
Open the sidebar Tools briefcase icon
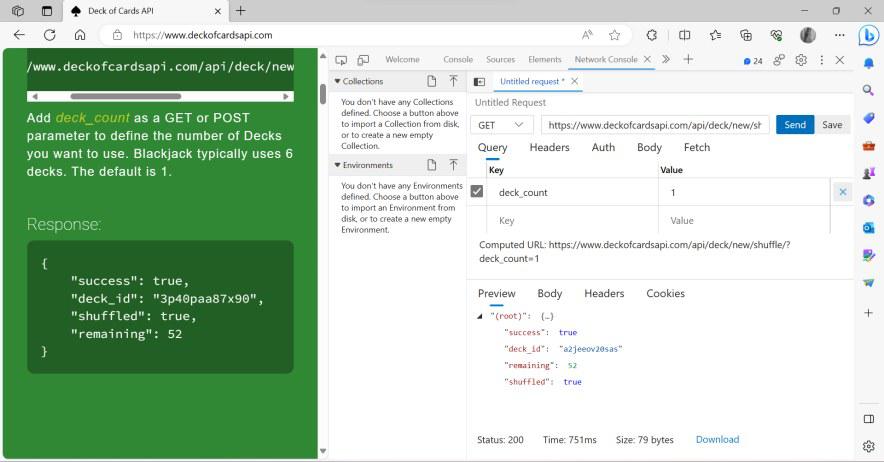(869, 146)
